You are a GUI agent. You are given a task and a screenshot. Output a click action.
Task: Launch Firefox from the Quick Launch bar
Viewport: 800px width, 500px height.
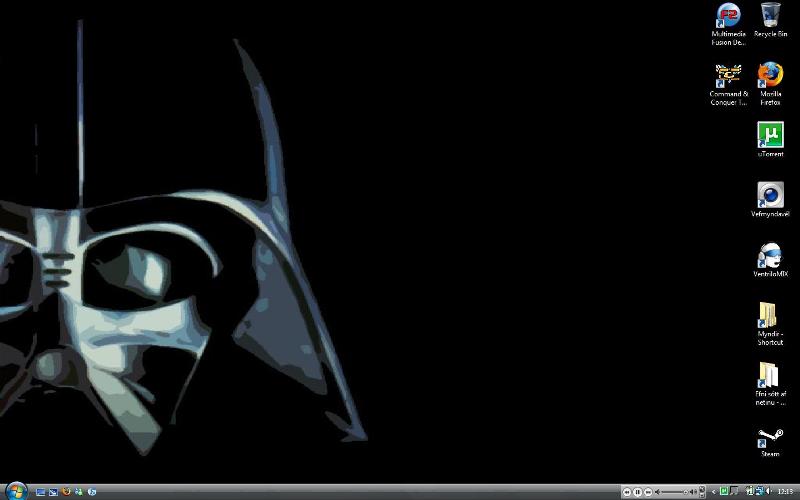pos(66,491)
